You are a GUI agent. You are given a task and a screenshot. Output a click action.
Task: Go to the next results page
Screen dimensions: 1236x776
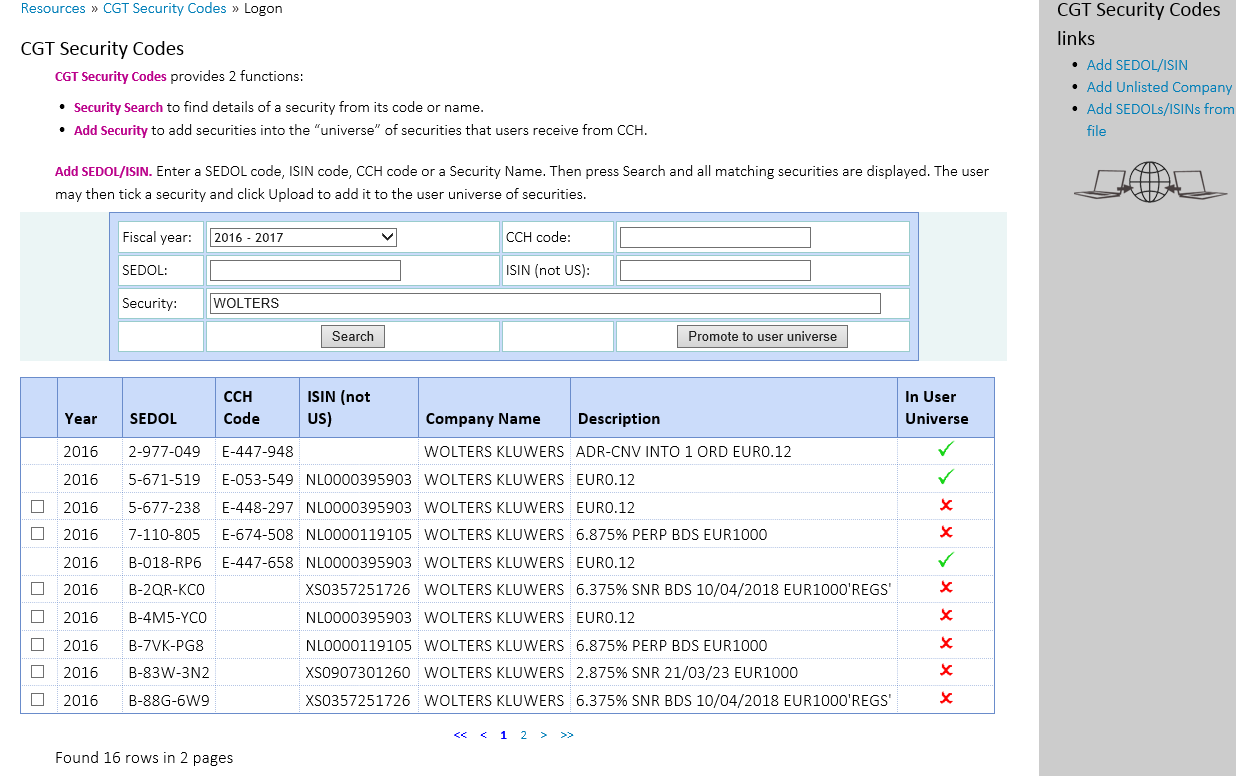pos(544,735)
